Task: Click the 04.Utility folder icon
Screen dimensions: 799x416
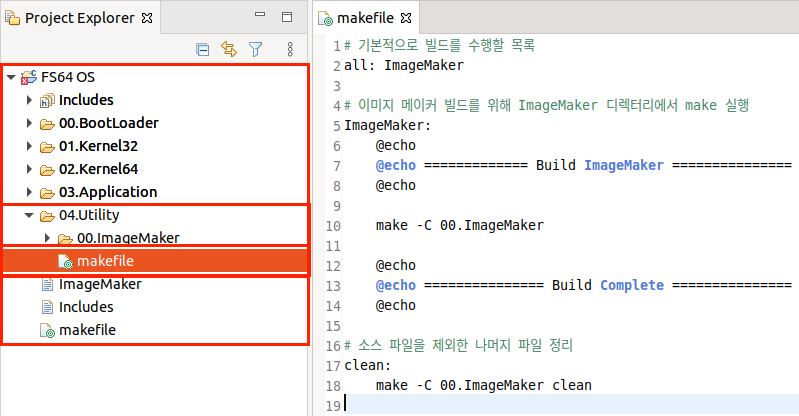Action: tap(47, 216)
